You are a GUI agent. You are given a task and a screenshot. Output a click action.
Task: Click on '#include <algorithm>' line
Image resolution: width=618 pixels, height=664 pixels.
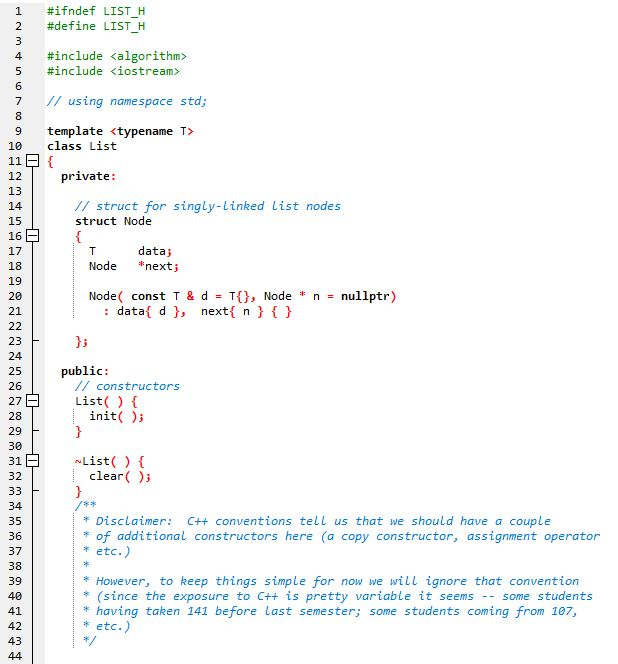tap(117, 56)
